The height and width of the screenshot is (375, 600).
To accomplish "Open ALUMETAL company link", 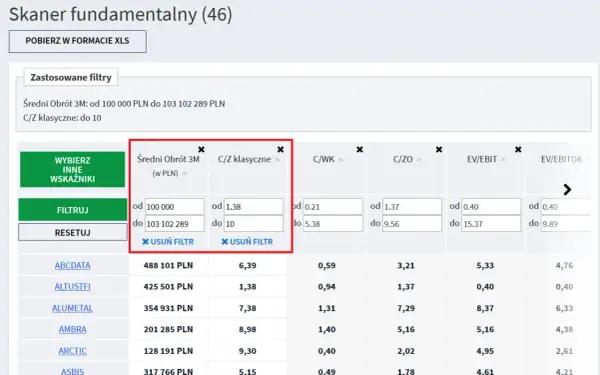I will click(73, 308).
